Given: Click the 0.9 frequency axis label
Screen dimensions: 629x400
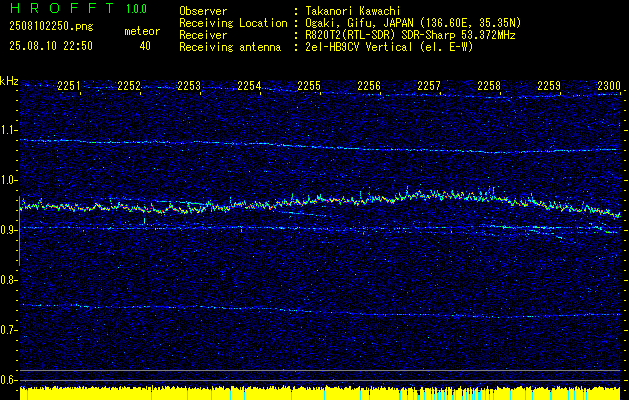Looking at the screenshot, I should click(x=8, y=230).
